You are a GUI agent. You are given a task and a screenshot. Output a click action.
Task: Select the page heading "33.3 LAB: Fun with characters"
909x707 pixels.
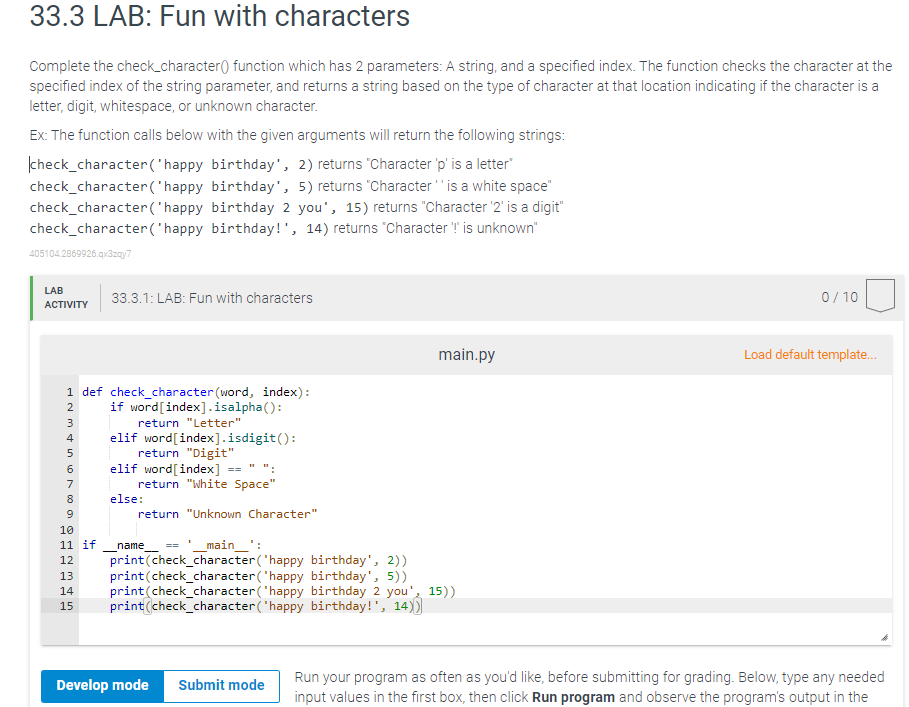(221, 17)
